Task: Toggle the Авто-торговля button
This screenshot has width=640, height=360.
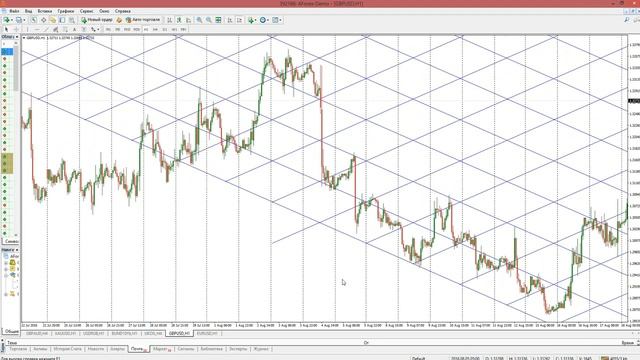Action: [143, 20]
